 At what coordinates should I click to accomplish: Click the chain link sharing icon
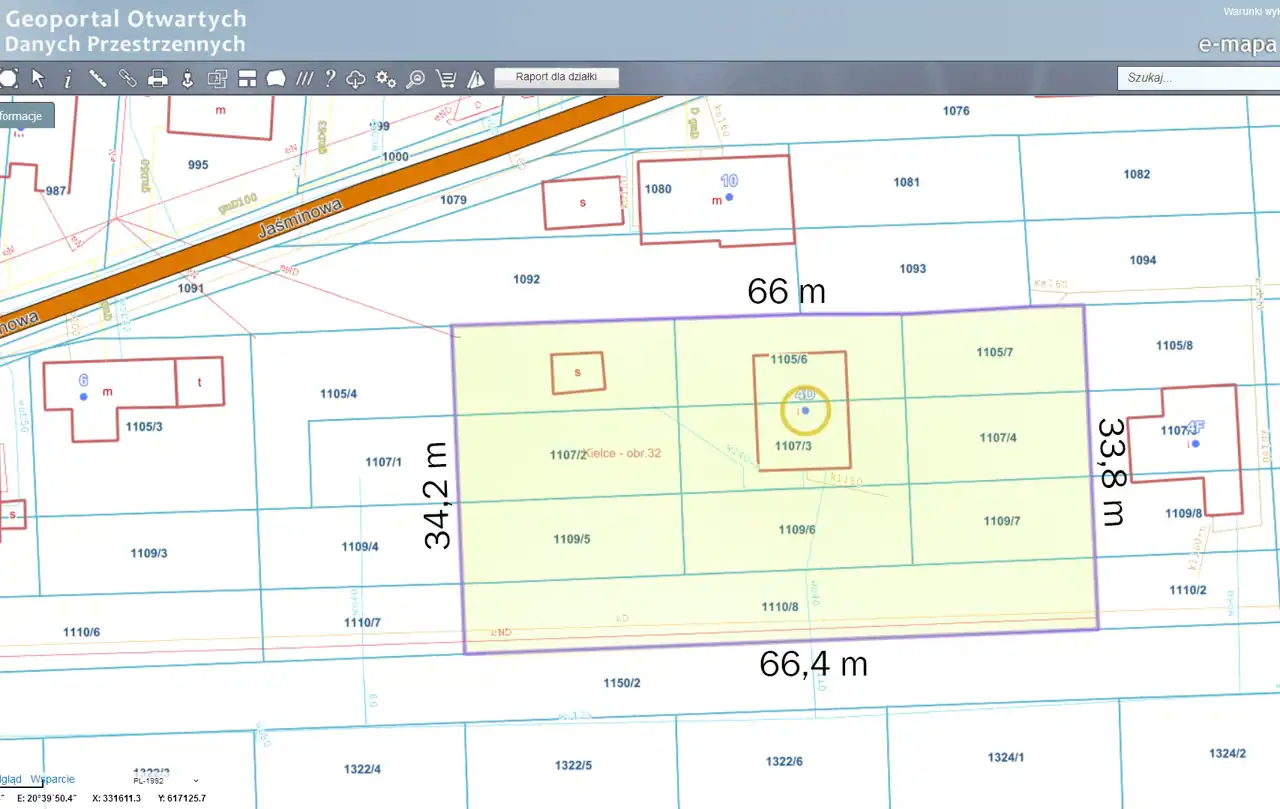click(x=127, y=78)
